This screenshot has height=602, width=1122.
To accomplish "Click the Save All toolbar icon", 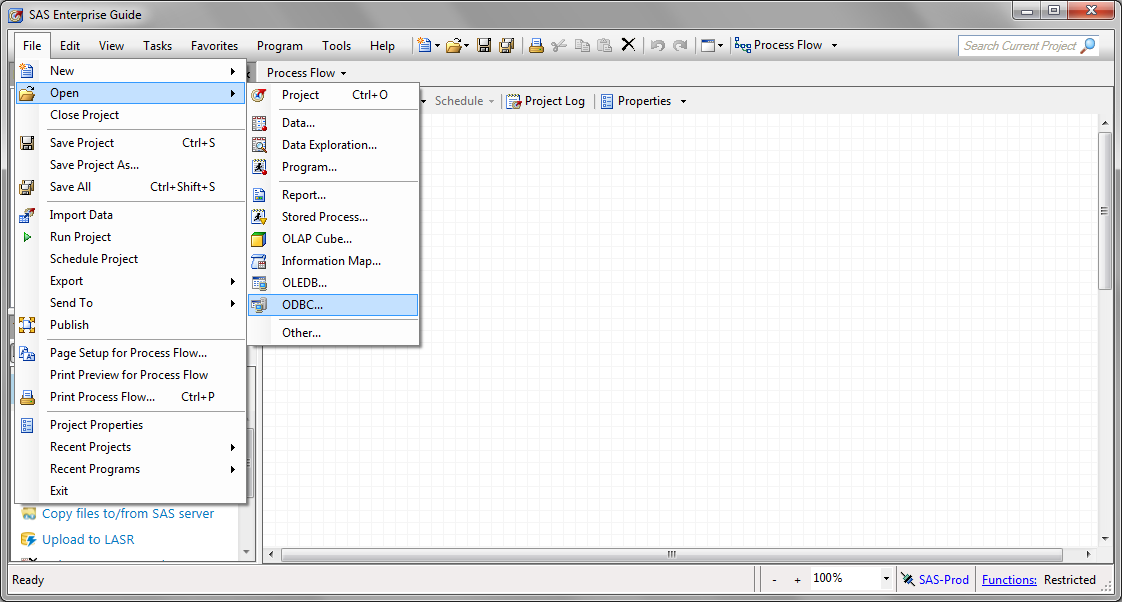I will click(506, 45).
